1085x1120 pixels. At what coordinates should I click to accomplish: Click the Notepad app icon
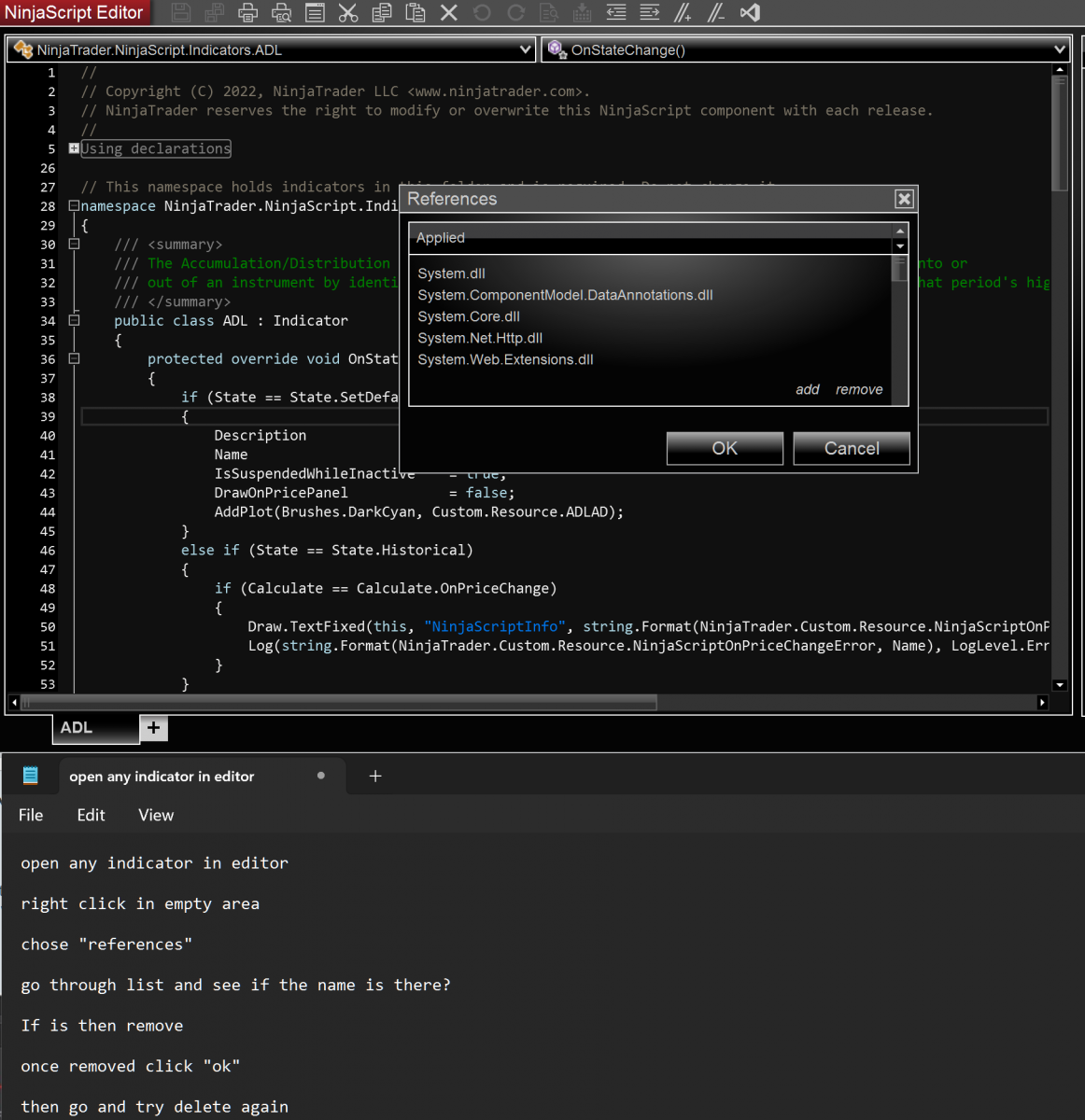point(30,776)
